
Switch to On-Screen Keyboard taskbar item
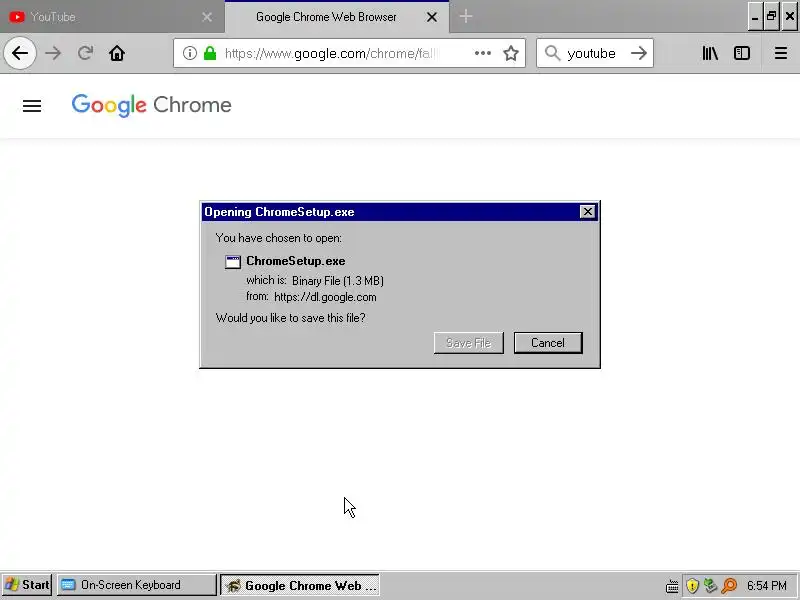(x=137, y=585)
